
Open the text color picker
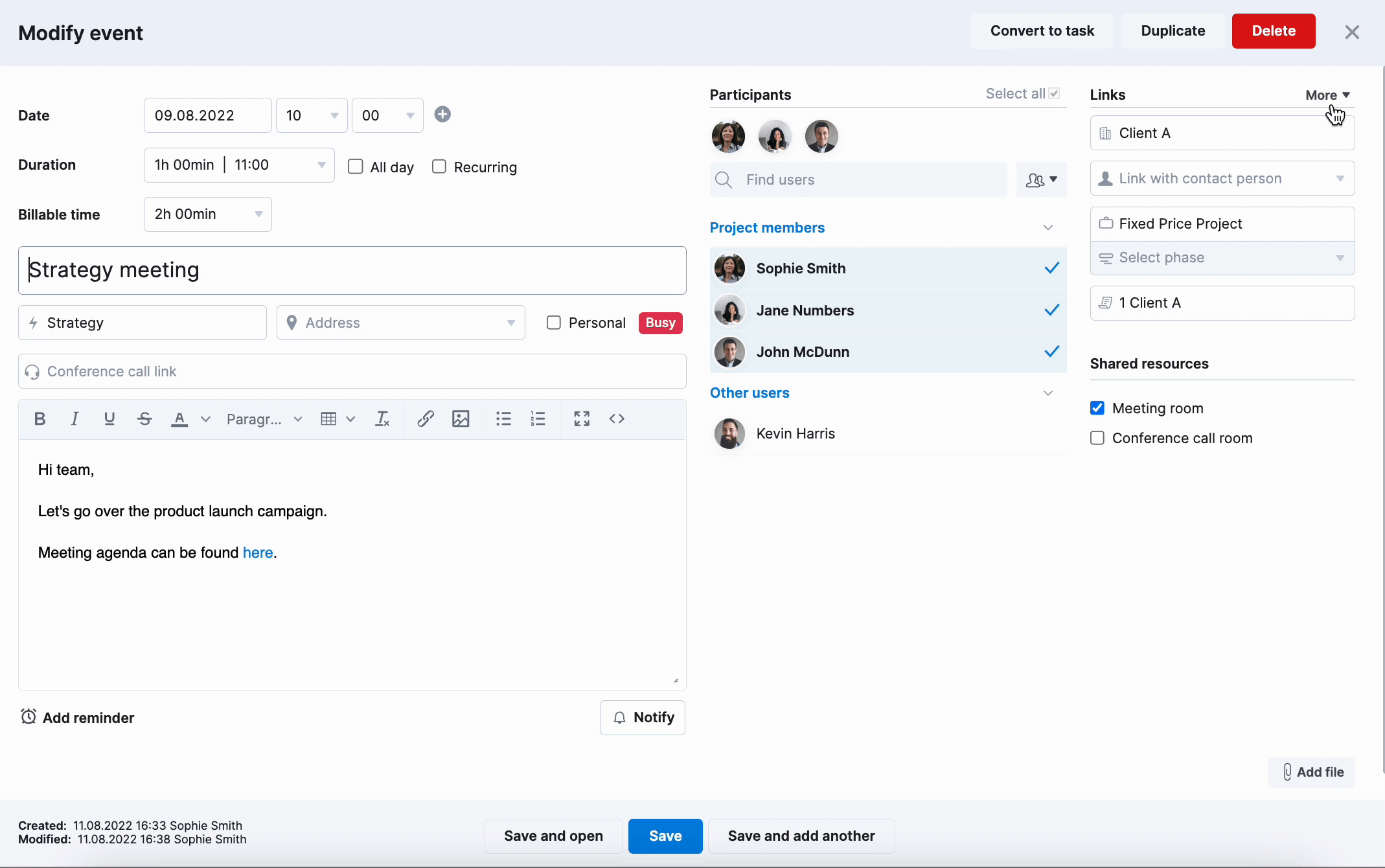pyautogui.click(x=205, y=419)
